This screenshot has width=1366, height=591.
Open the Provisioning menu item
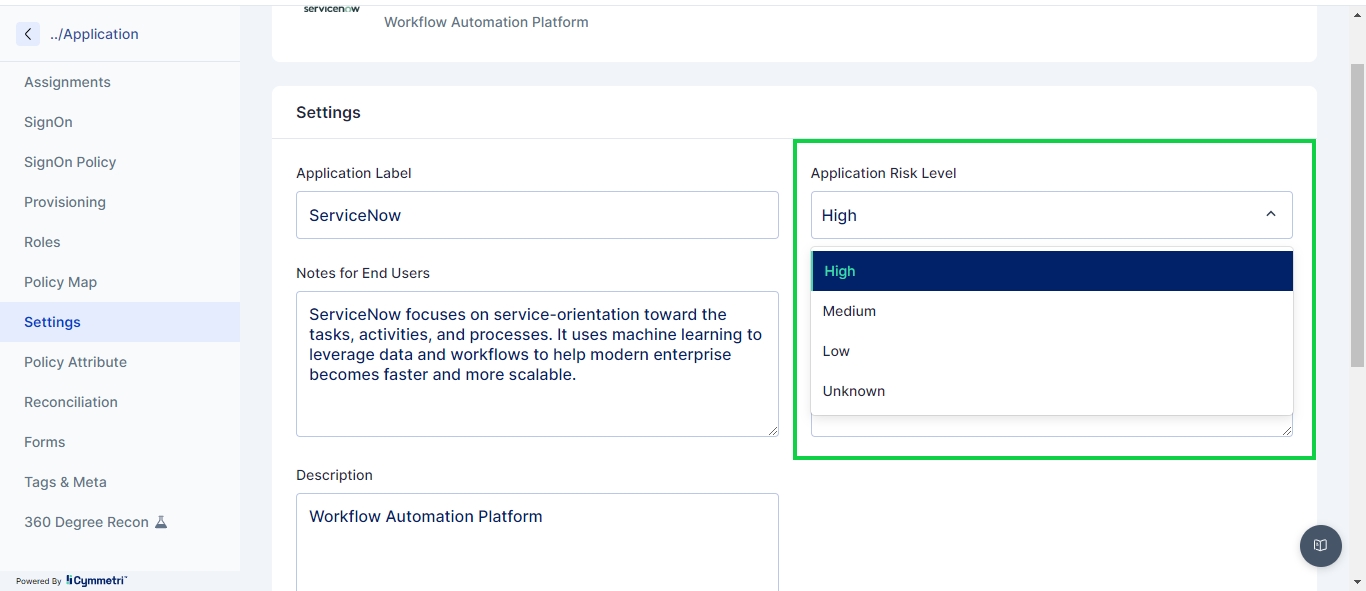pos(65,202)
